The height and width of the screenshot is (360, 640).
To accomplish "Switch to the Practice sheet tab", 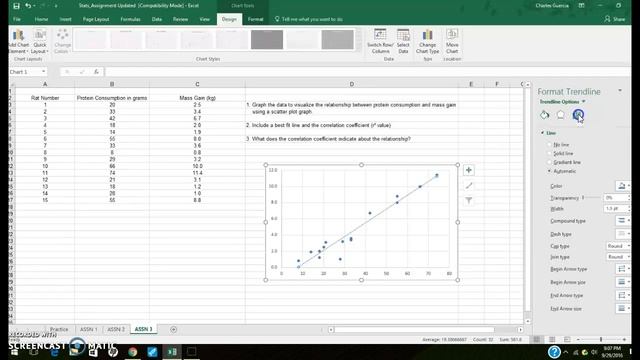I will coord(59,329).
